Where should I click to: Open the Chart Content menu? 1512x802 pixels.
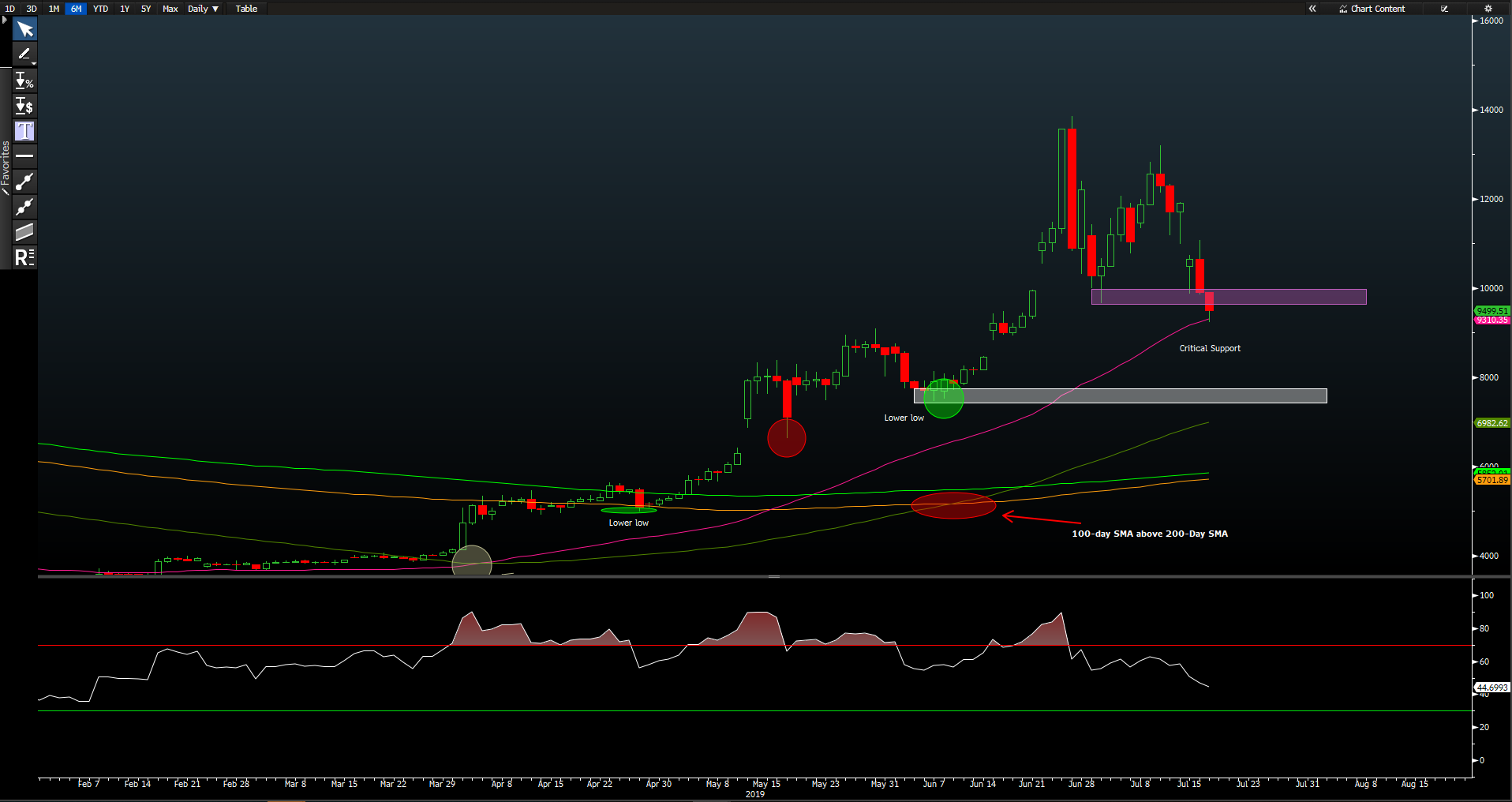[x=1372, y=9]
